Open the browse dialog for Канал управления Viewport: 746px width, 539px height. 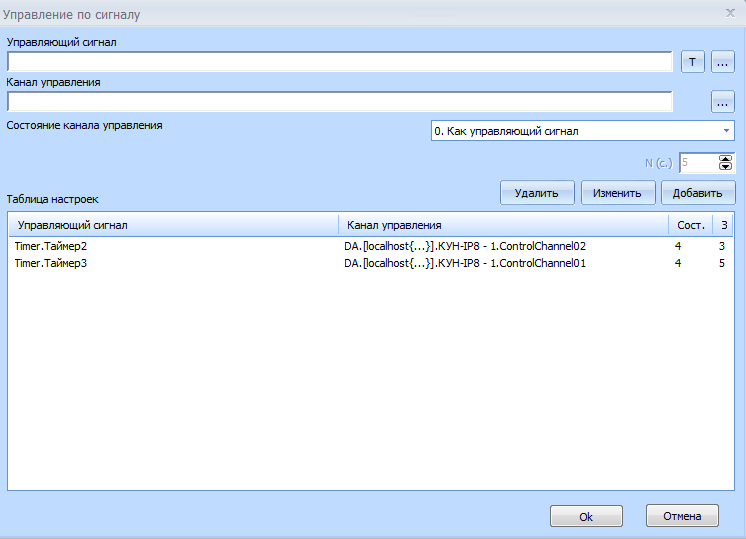point(723,102)
